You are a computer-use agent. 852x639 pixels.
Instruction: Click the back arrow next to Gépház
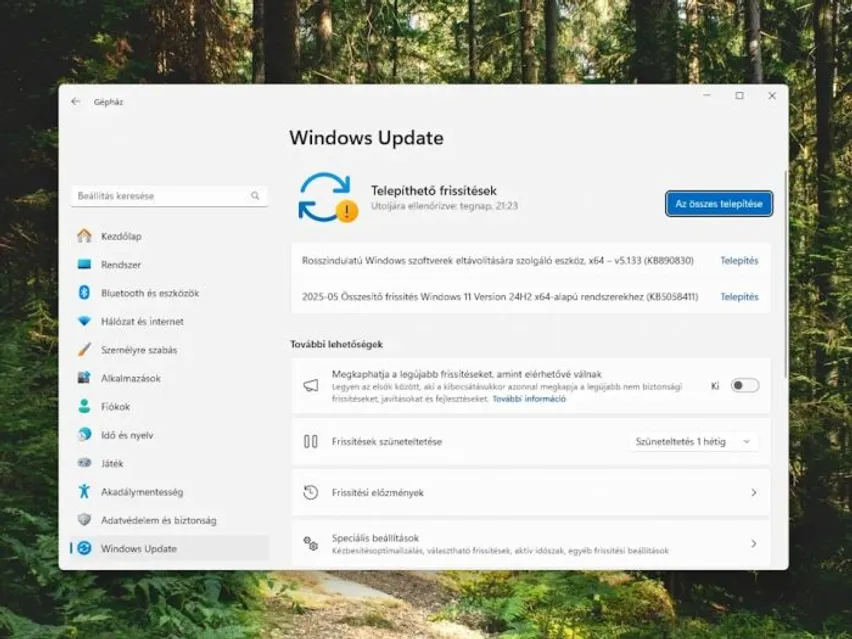[76, 102]
